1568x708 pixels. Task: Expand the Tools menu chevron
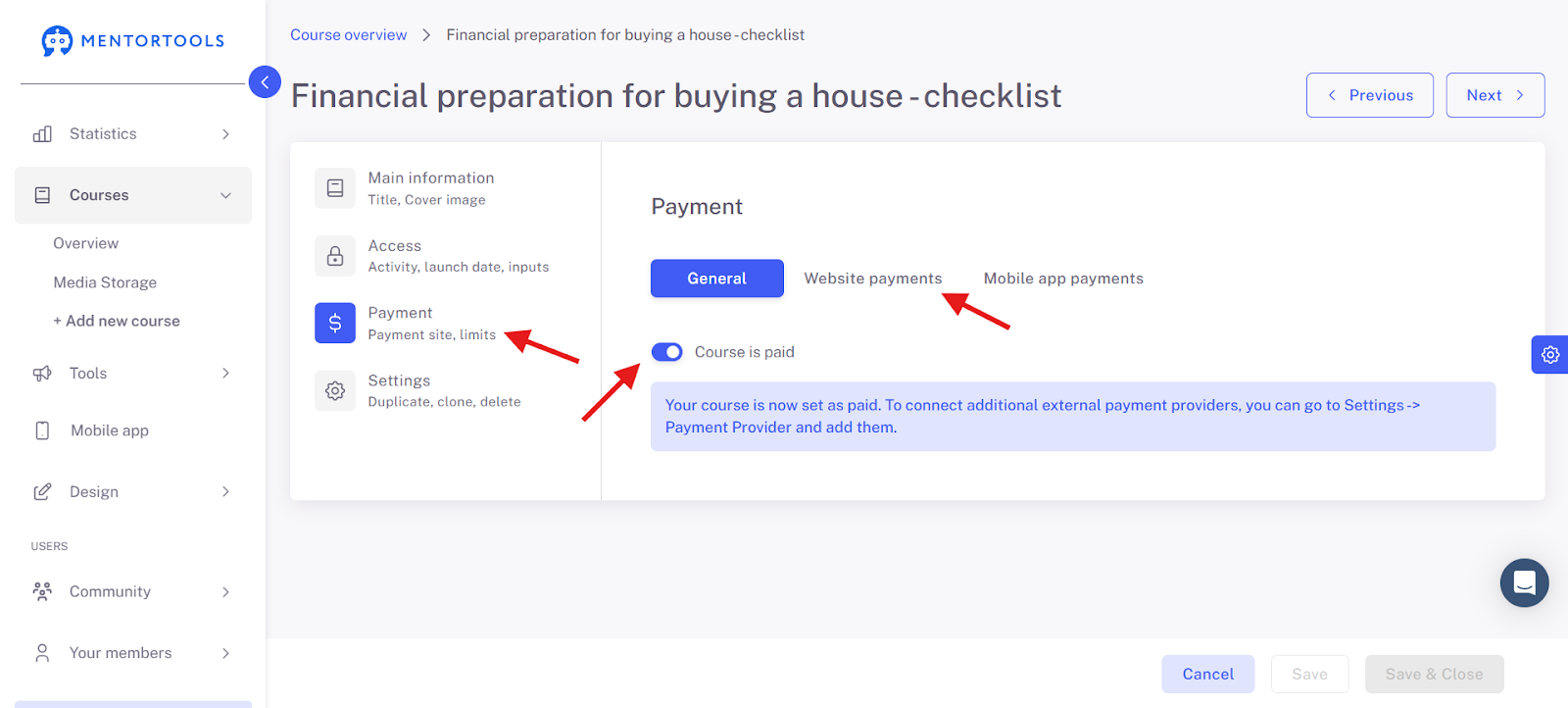click(x=225, y=374)
